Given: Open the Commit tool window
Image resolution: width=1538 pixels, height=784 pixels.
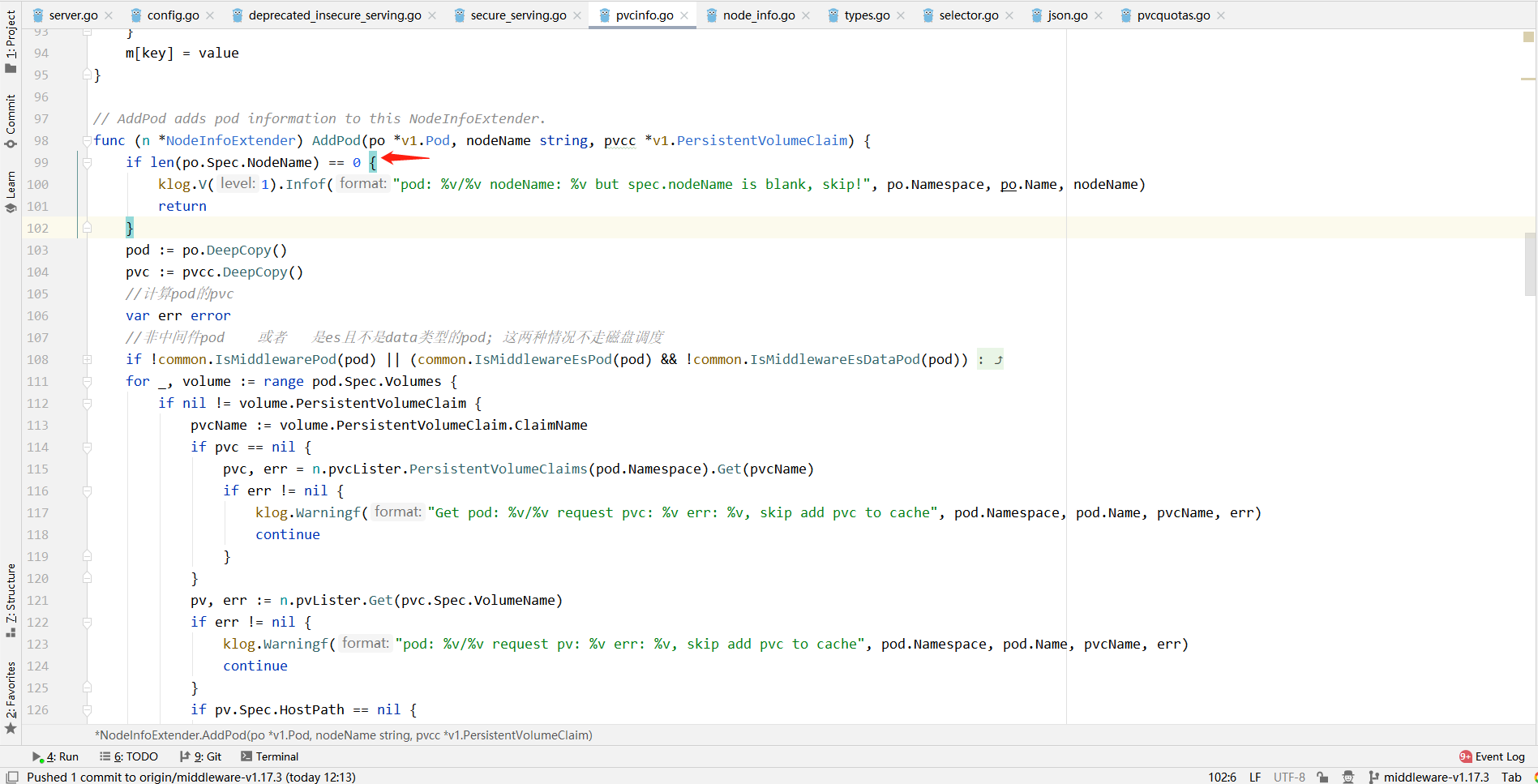Looking at the screenshot, I should 11,121.
